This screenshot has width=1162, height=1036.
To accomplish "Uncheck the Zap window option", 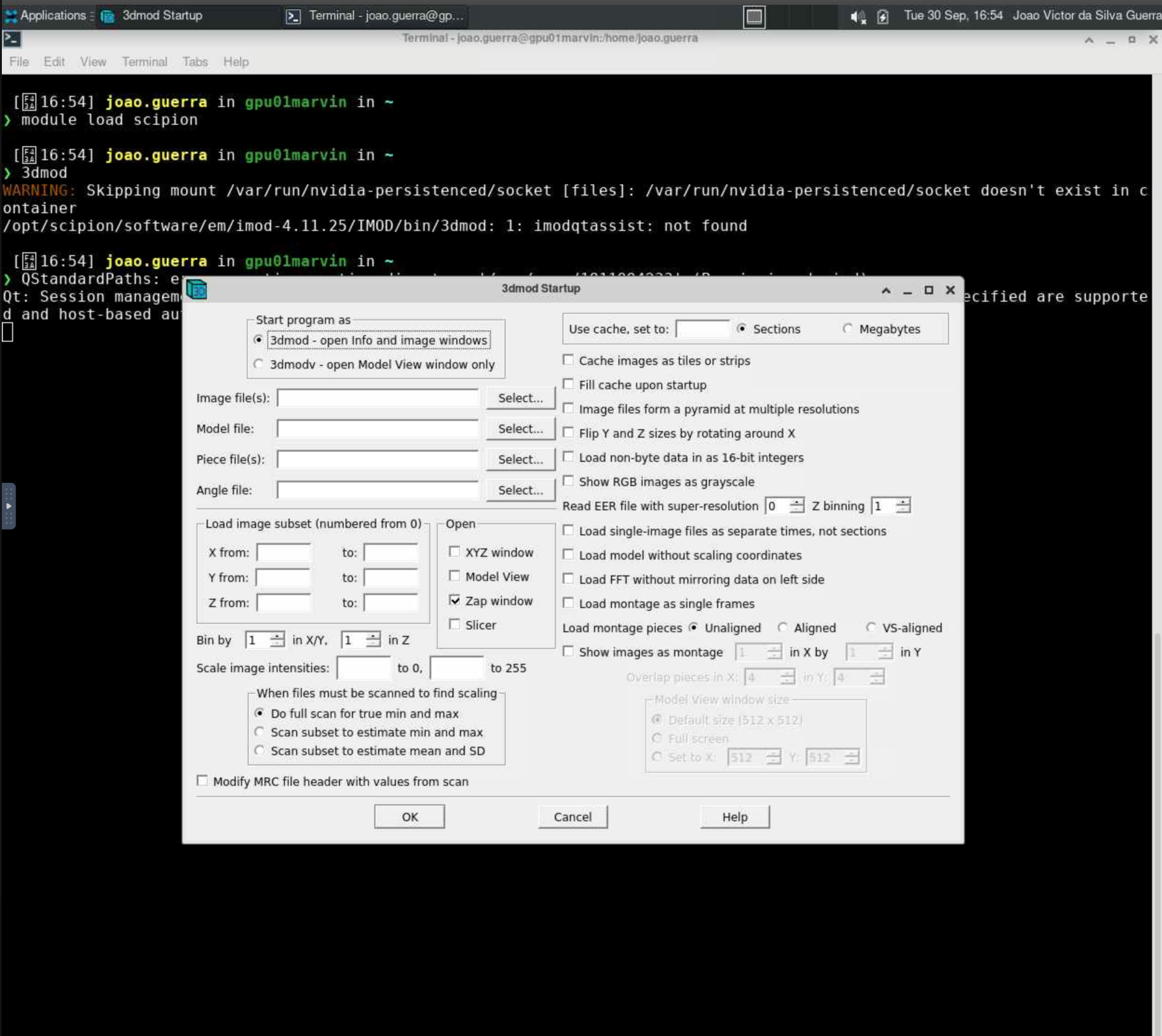I will 455,600.
